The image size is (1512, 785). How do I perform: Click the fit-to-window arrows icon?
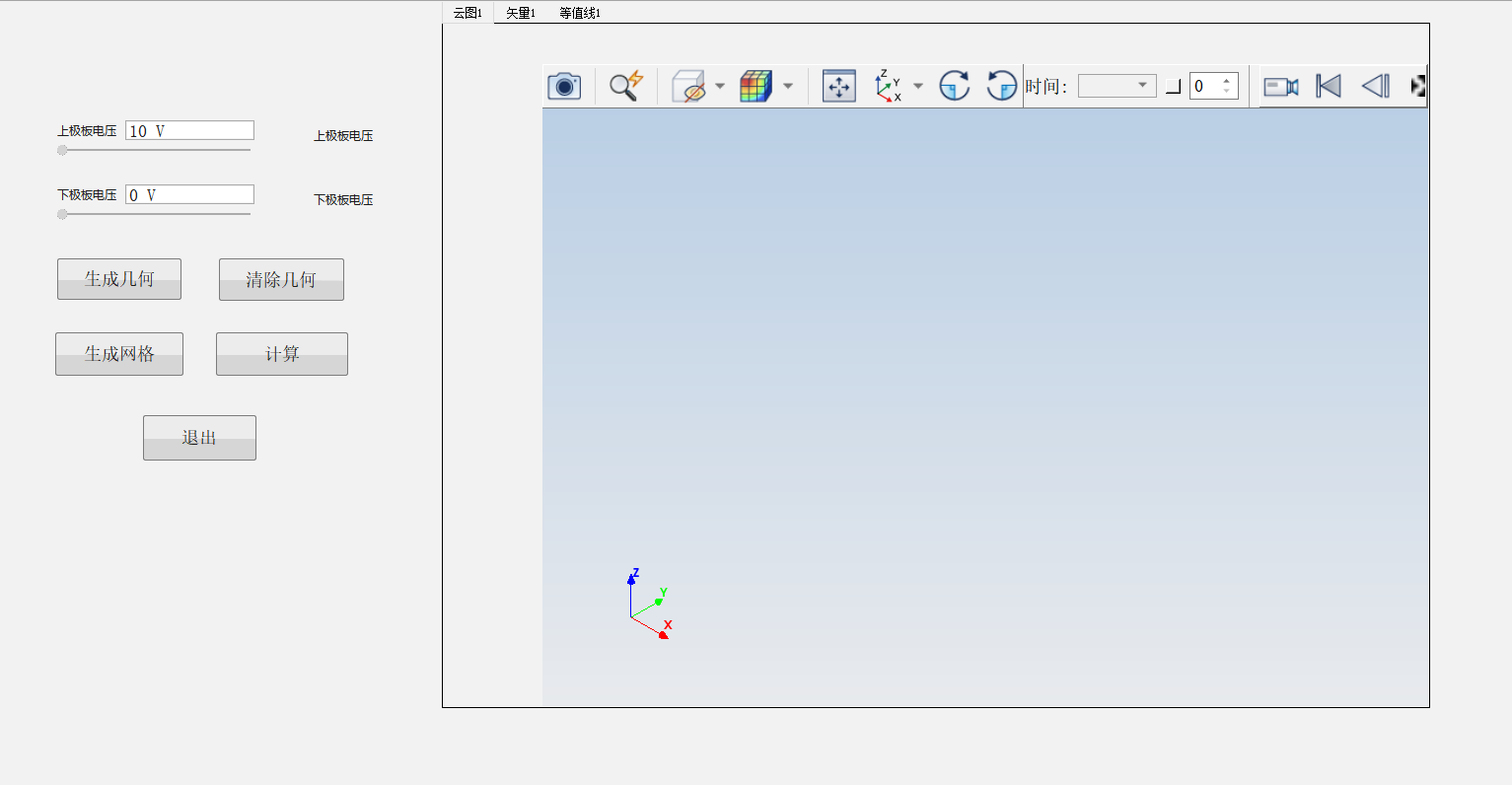pyautogui.click(x=839, y=86)
